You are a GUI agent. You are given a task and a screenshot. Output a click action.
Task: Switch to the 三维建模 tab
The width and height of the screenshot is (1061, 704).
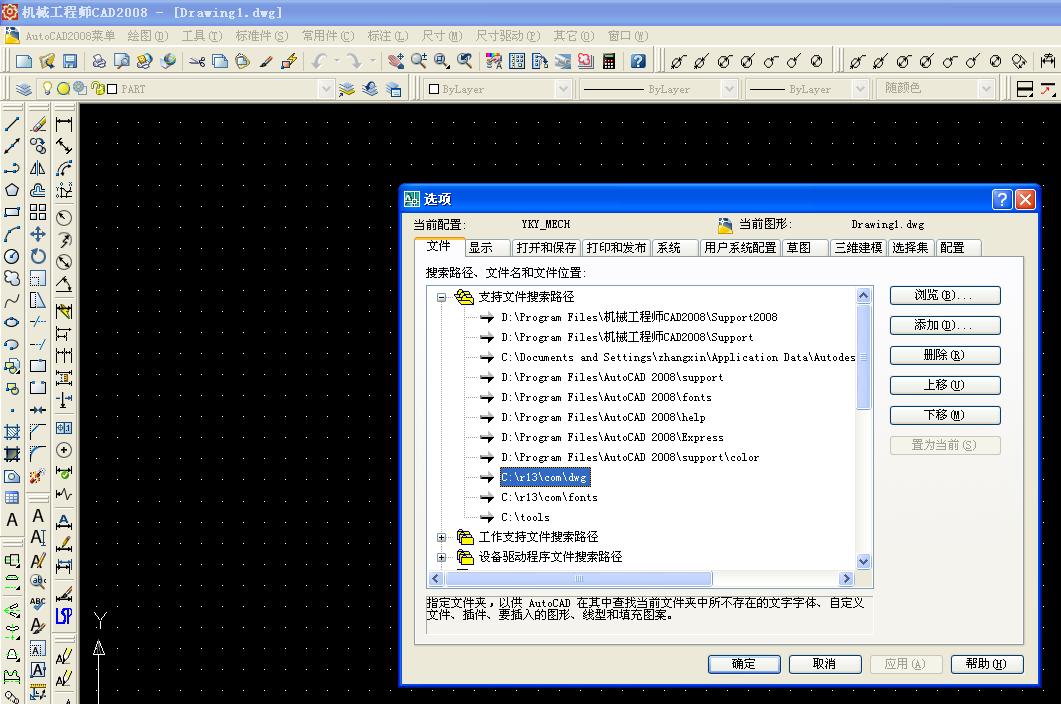tap(858, 248)
